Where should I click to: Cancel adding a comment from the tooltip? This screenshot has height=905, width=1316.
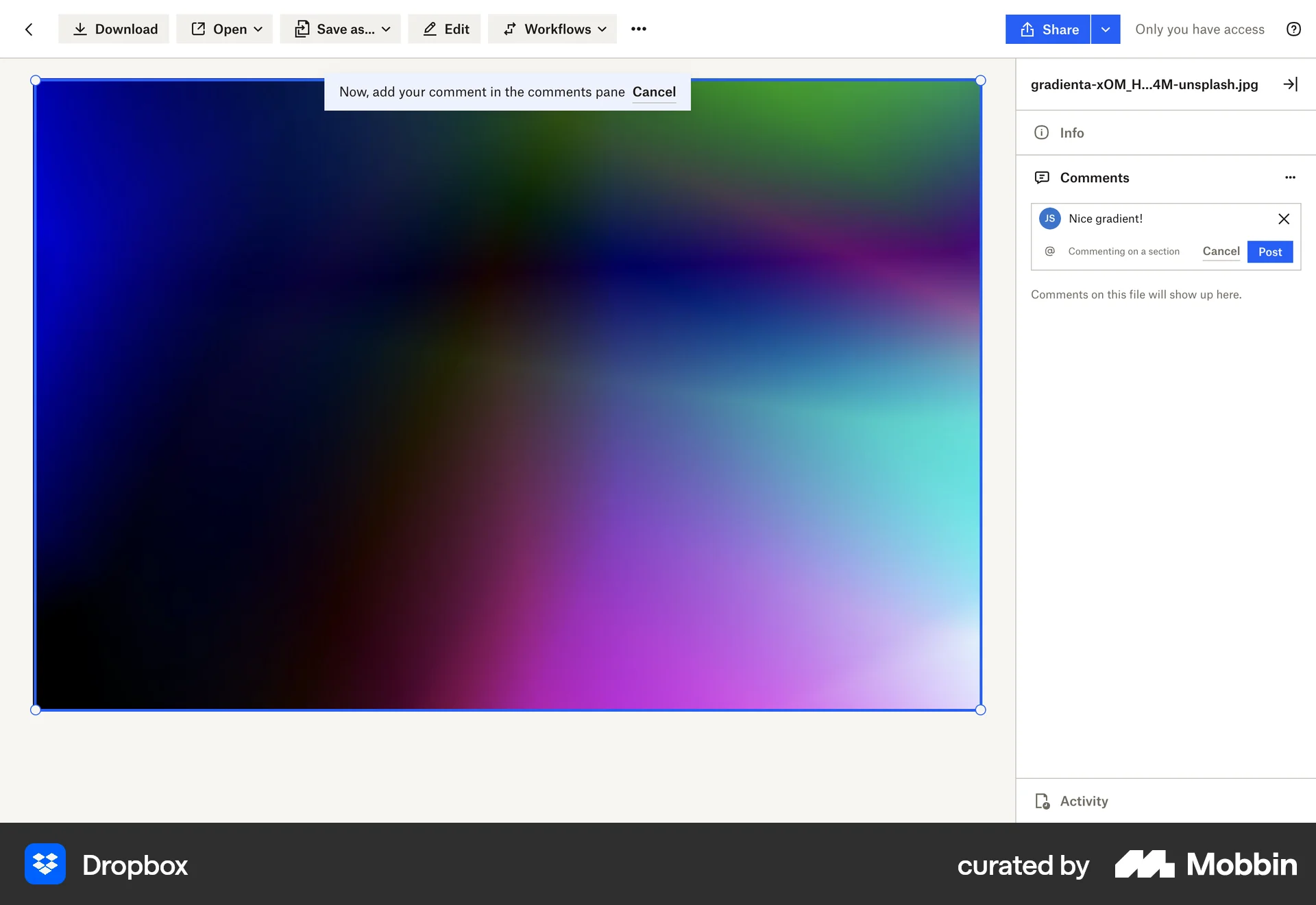pyautogui.click(x=653, y=91)
